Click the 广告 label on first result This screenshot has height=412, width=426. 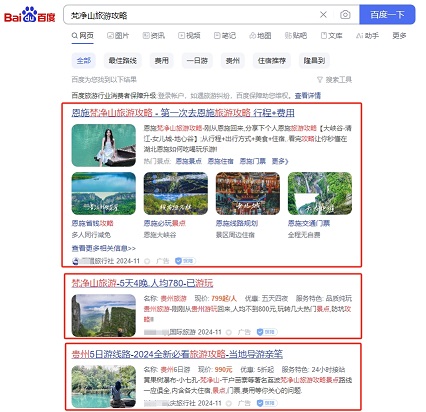point(163,261)
